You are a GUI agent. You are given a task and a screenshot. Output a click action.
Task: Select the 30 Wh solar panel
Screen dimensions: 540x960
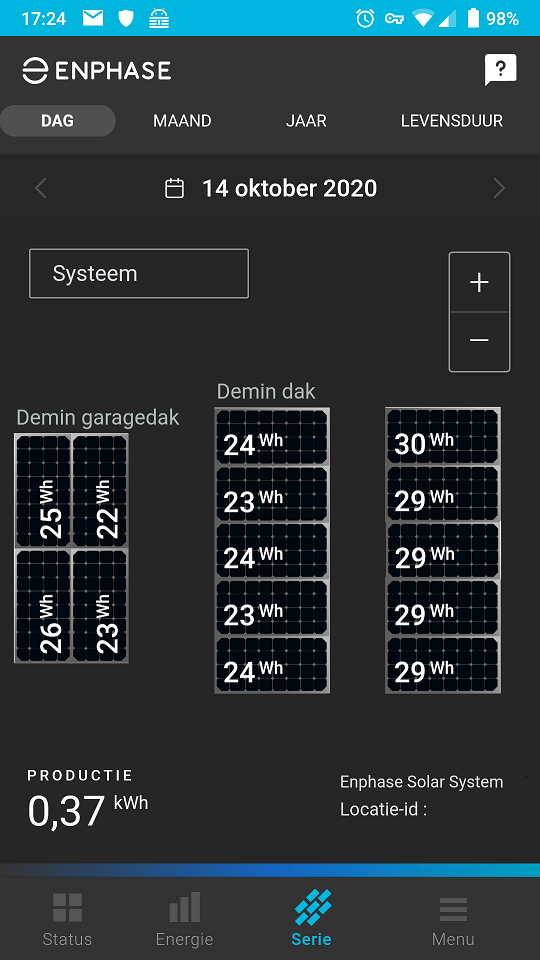point(443,437)
